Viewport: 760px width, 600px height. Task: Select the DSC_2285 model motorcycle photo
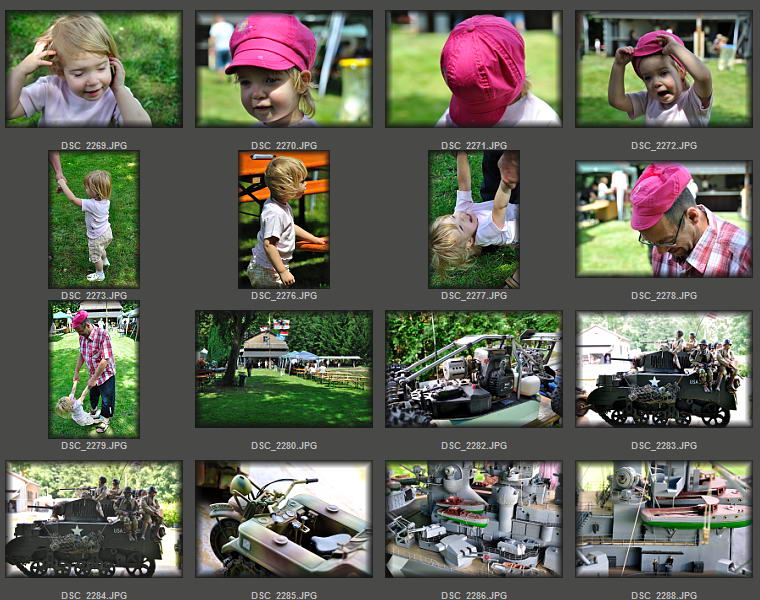(284, 519)
